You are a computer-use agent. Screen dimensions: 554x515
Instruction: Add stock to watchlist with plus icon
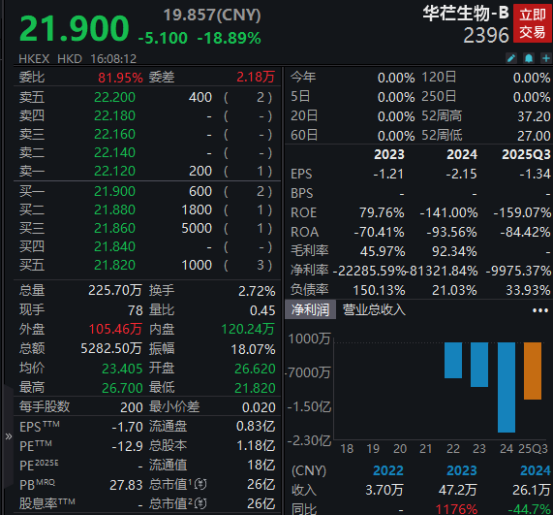click(x=546, y=58)
